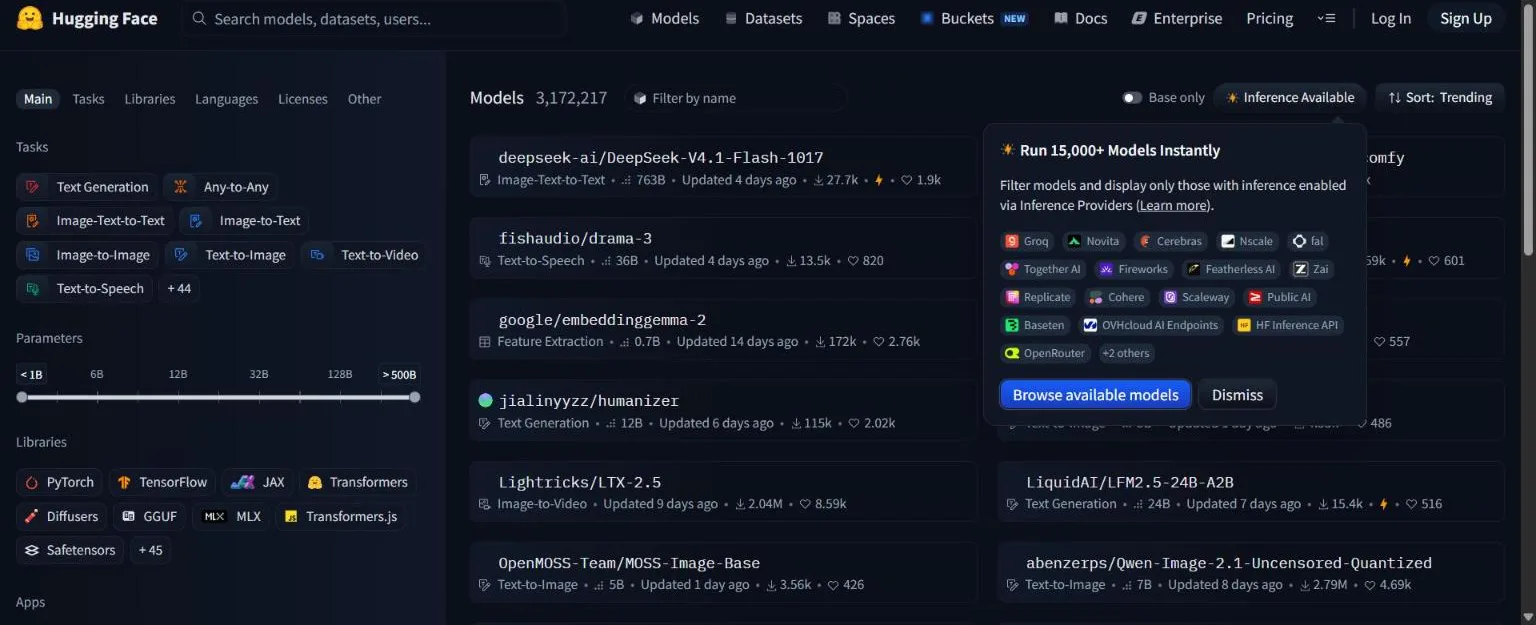
Task: Filter by Transformers library
Action: click(358, 482)
